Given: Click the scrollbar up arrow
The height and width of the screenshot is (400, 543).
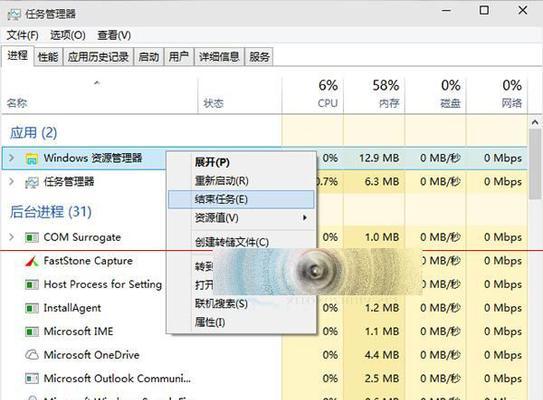Looking at the screenshot, I should 535,122.
